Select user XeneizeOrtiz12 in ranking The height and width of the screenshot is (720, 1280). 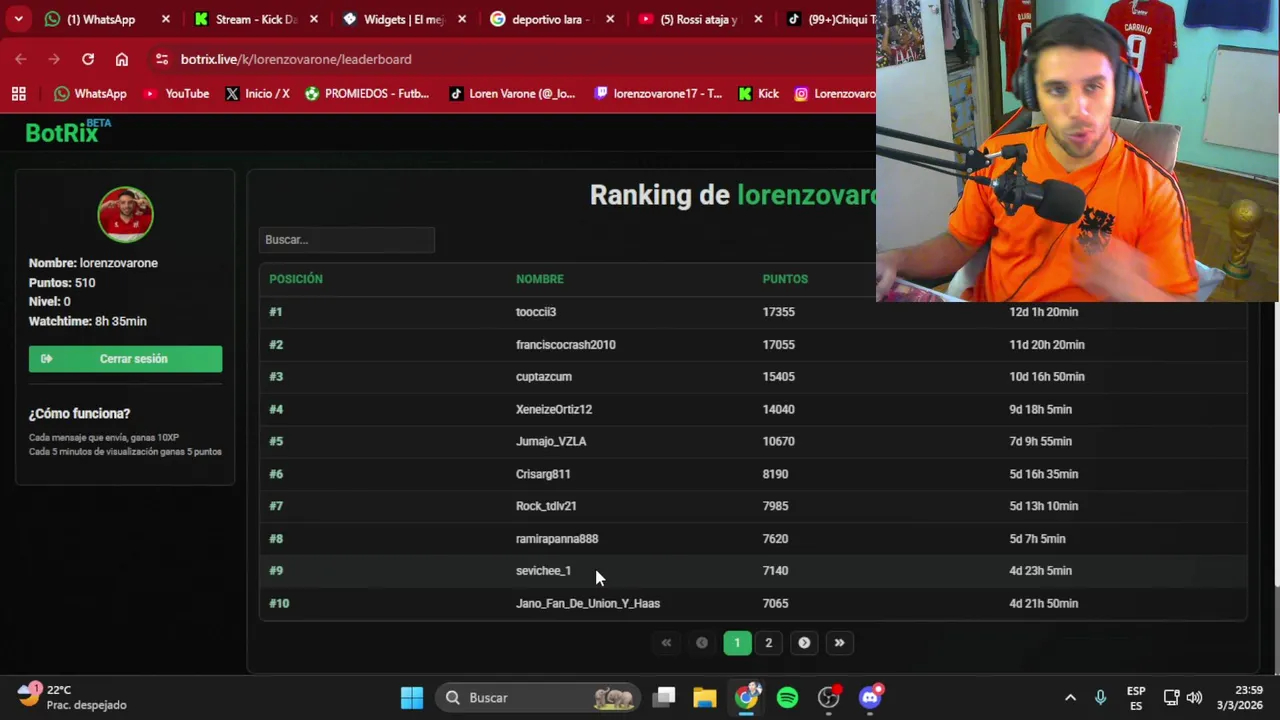point(554,409)
